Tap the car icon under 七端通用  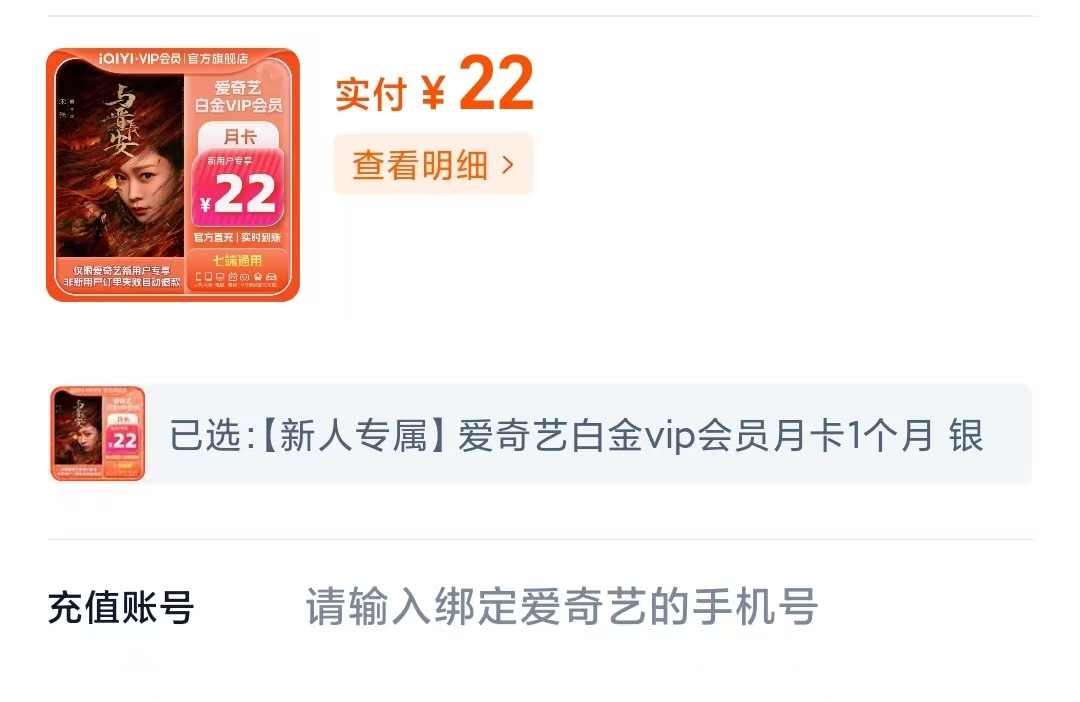(x=271, y=277)
